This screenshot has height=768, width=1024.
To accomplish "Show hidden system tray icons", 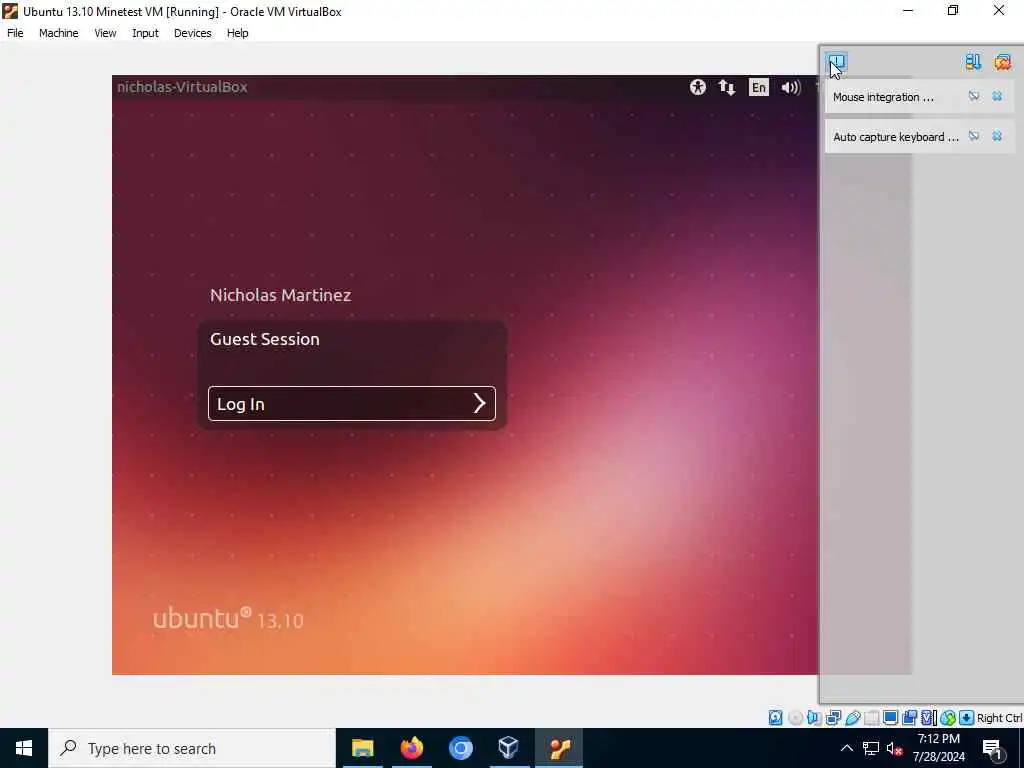I will click(846, 748).
